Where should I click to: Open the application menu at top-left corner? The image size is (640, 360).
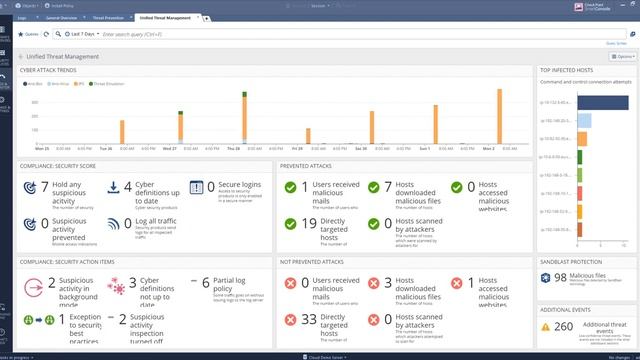(x=3, y=6)
